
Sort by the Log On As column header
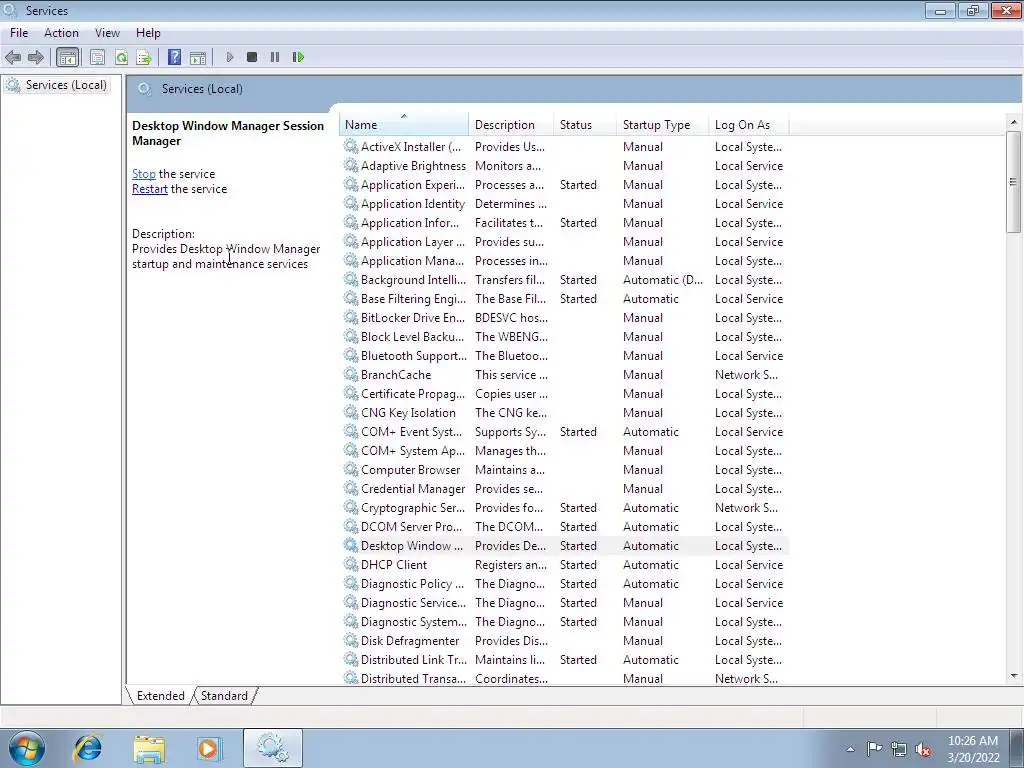tap(748, 124)
